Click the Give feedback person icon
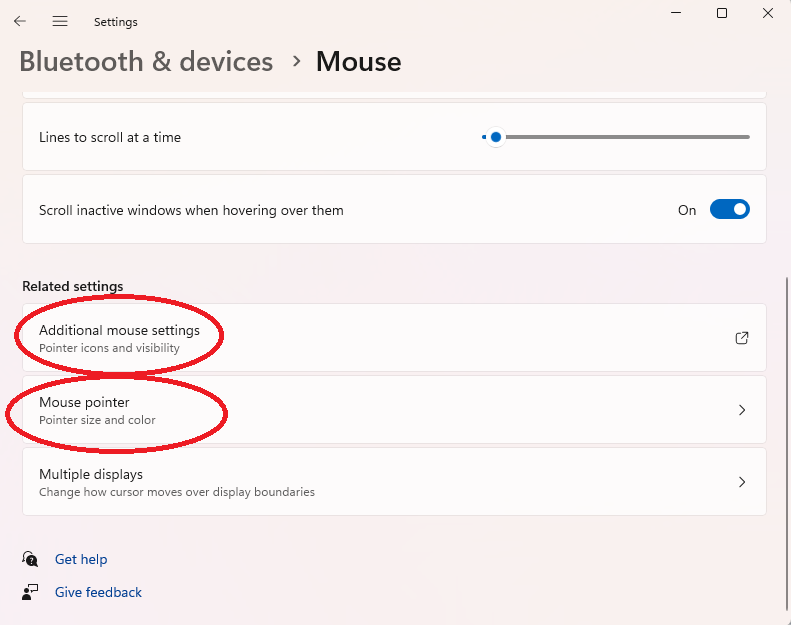This screenshot has width=791, height=625. point(31,592)
